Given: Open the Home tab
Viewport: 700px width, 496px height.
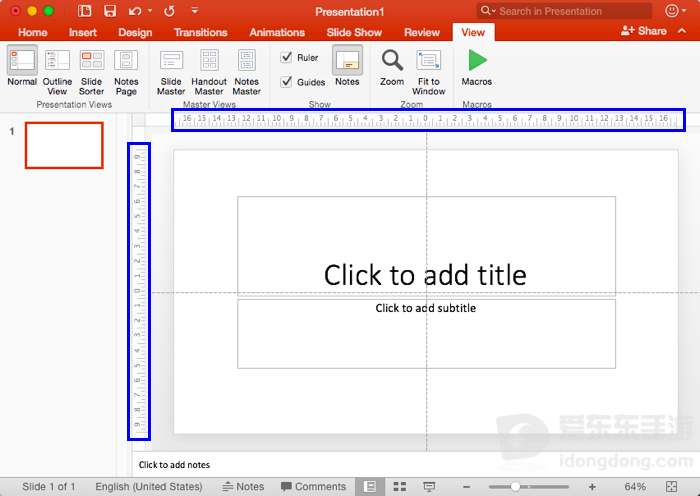Looking at the screenshot, I should point(33,32).
